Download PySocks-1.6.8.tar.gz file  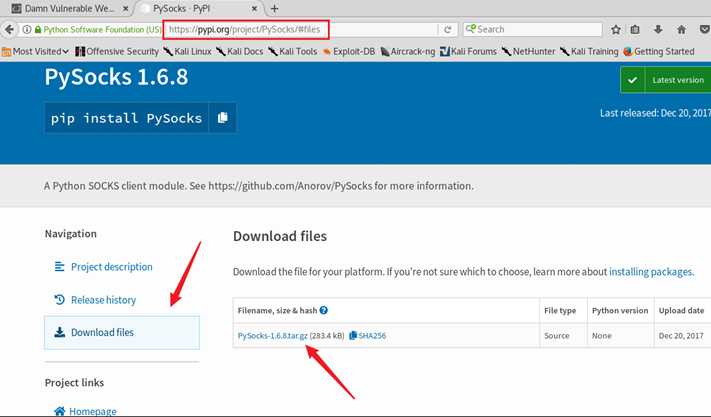(x=273, y=336)
